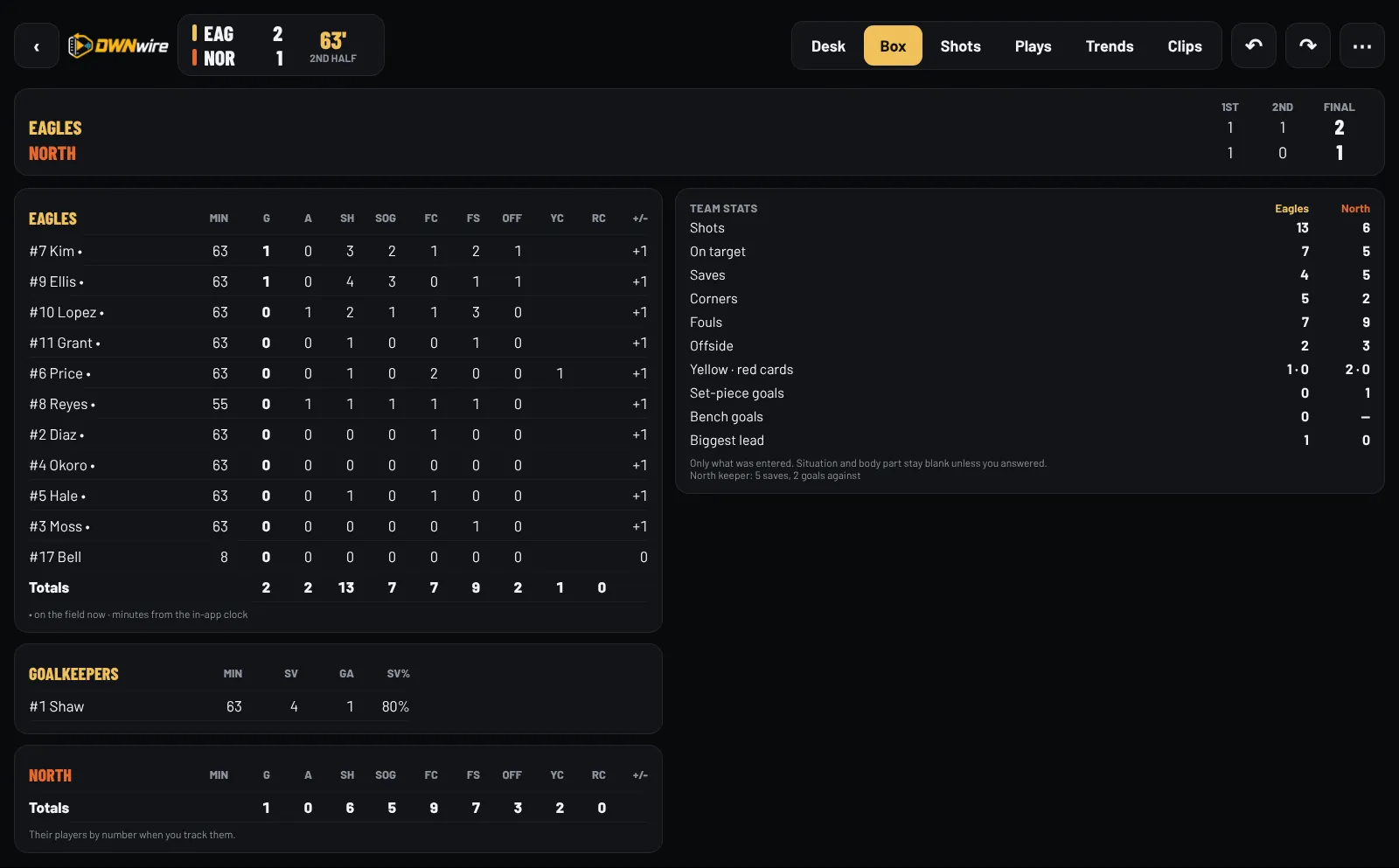
Task: Click Biggest lead stat row
Action: click(x=1030, y=441)
